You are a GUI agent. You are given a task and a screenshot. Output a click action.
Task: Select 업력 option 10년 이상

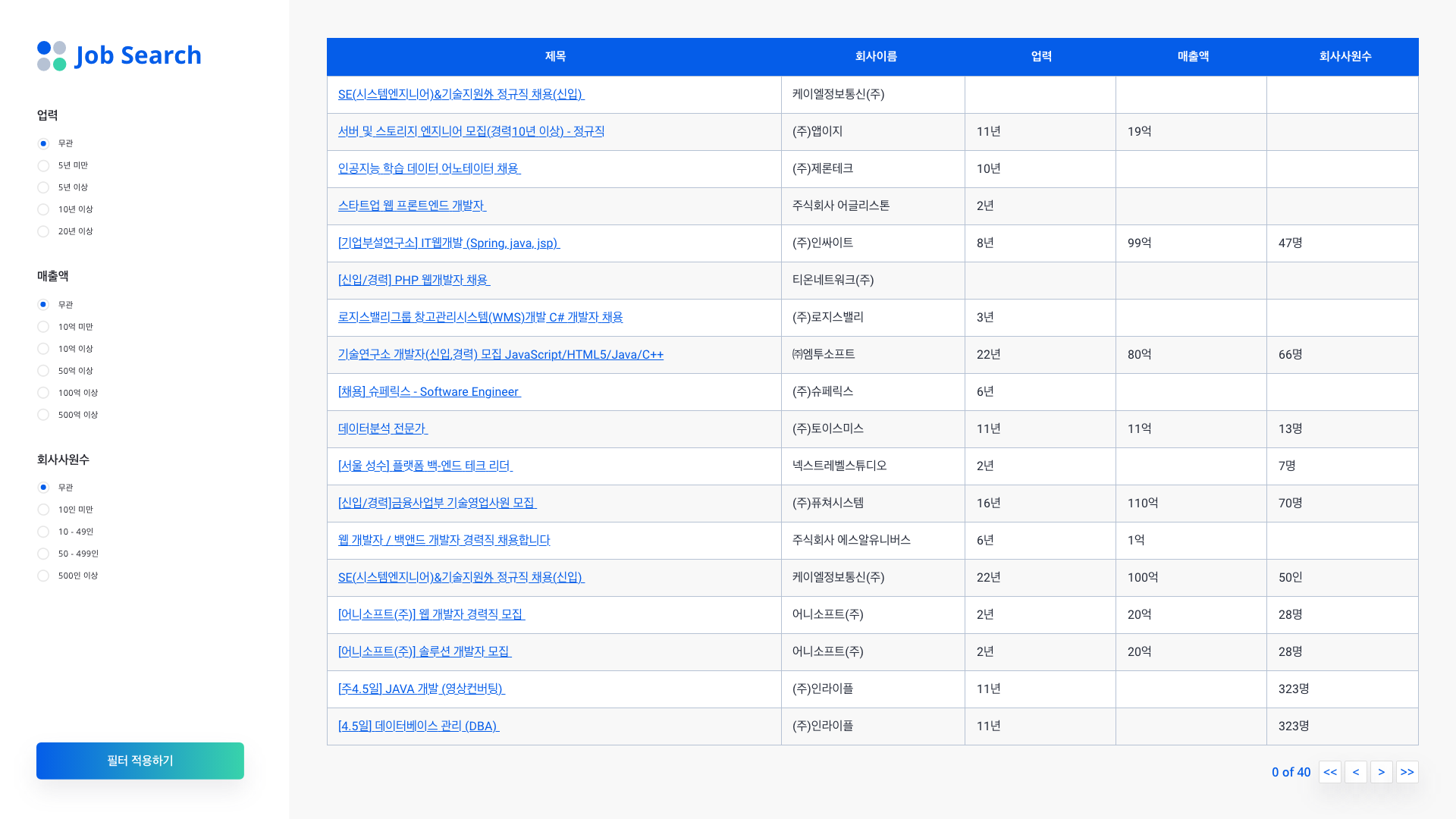pos(43,209)
